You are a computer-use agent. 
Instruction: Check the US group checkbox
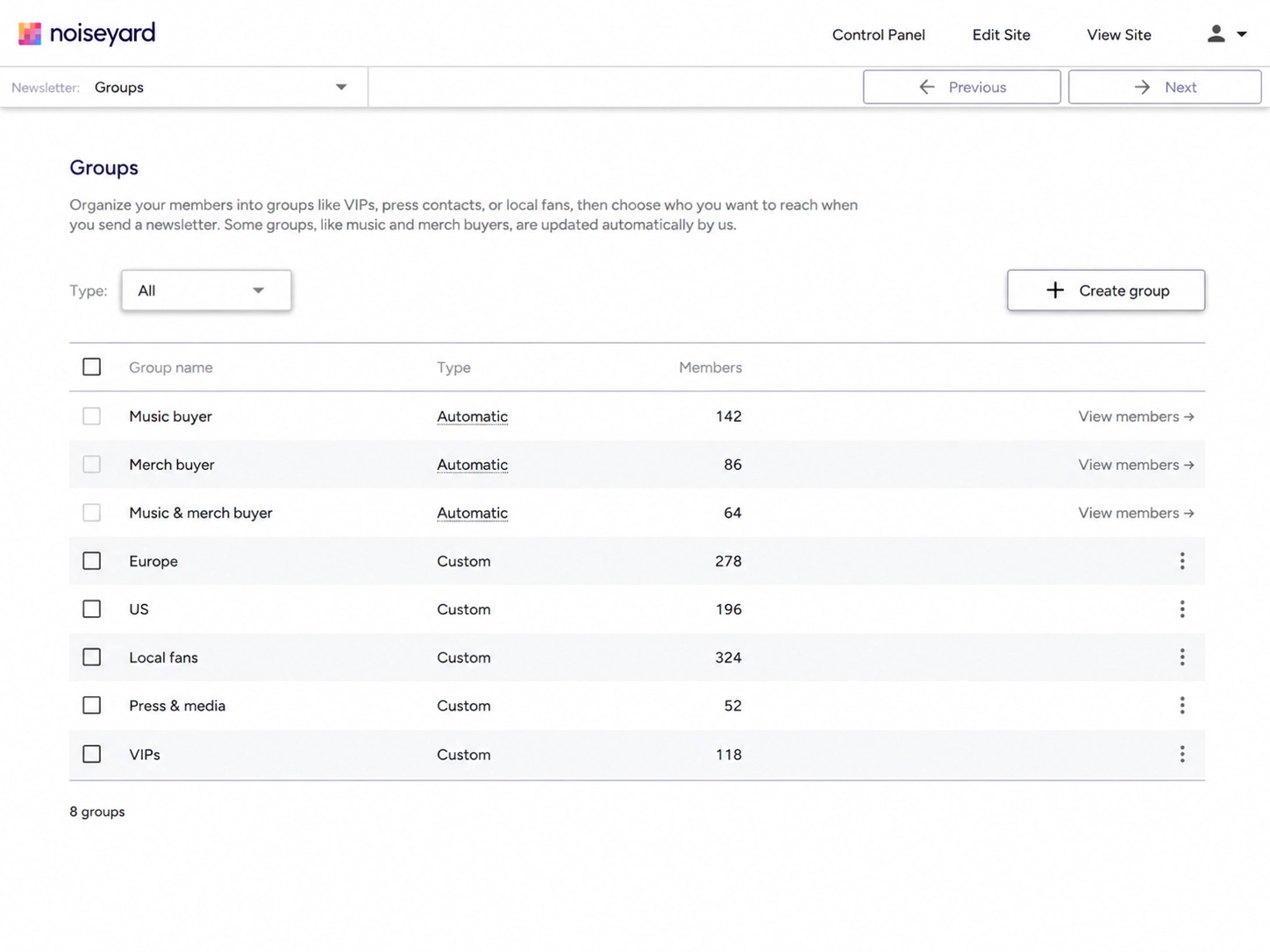[x=91, y=609]
